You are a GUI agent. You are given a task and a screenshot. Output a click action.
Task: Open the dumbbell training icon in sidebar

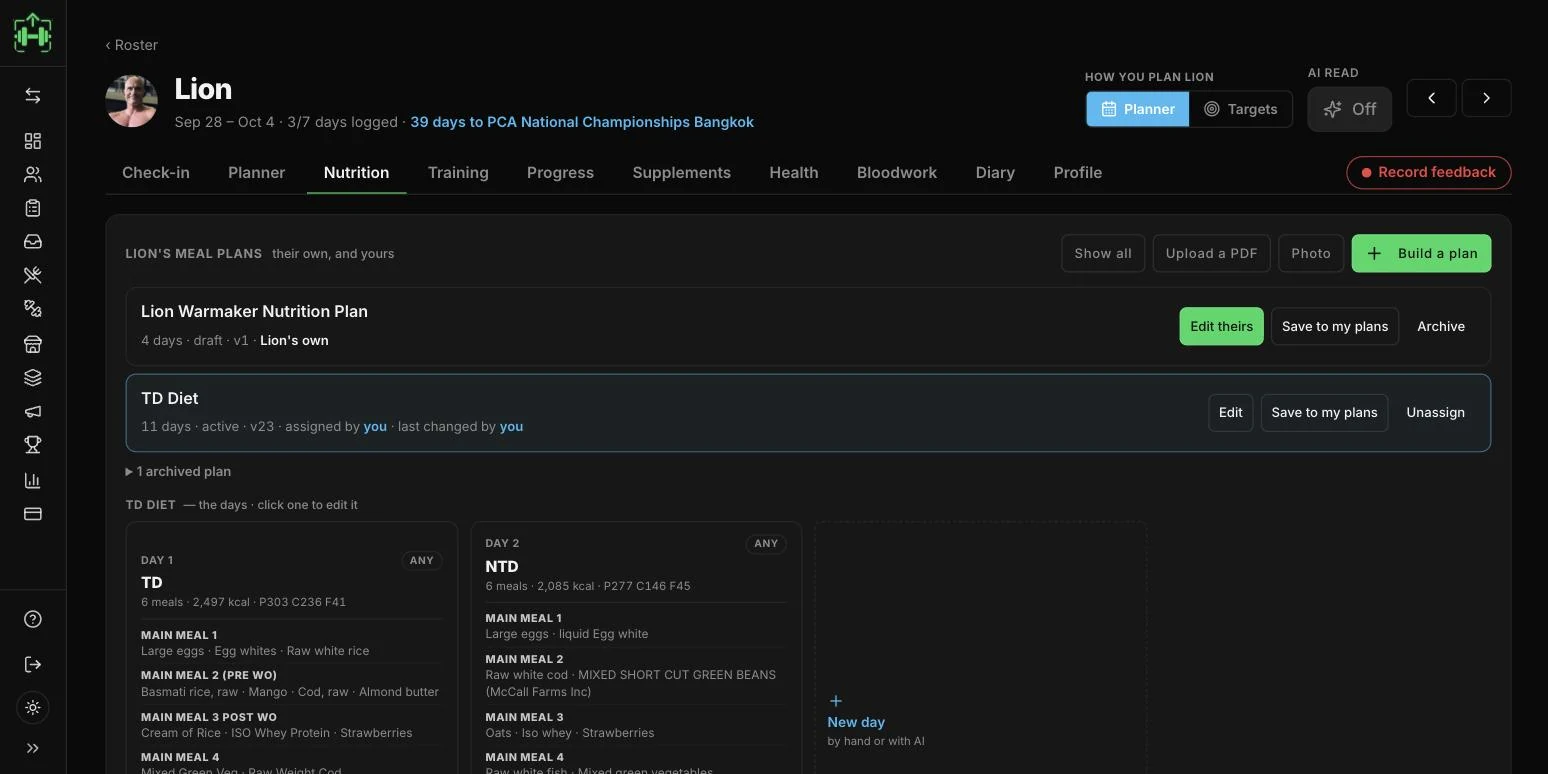tap(33, 309)
